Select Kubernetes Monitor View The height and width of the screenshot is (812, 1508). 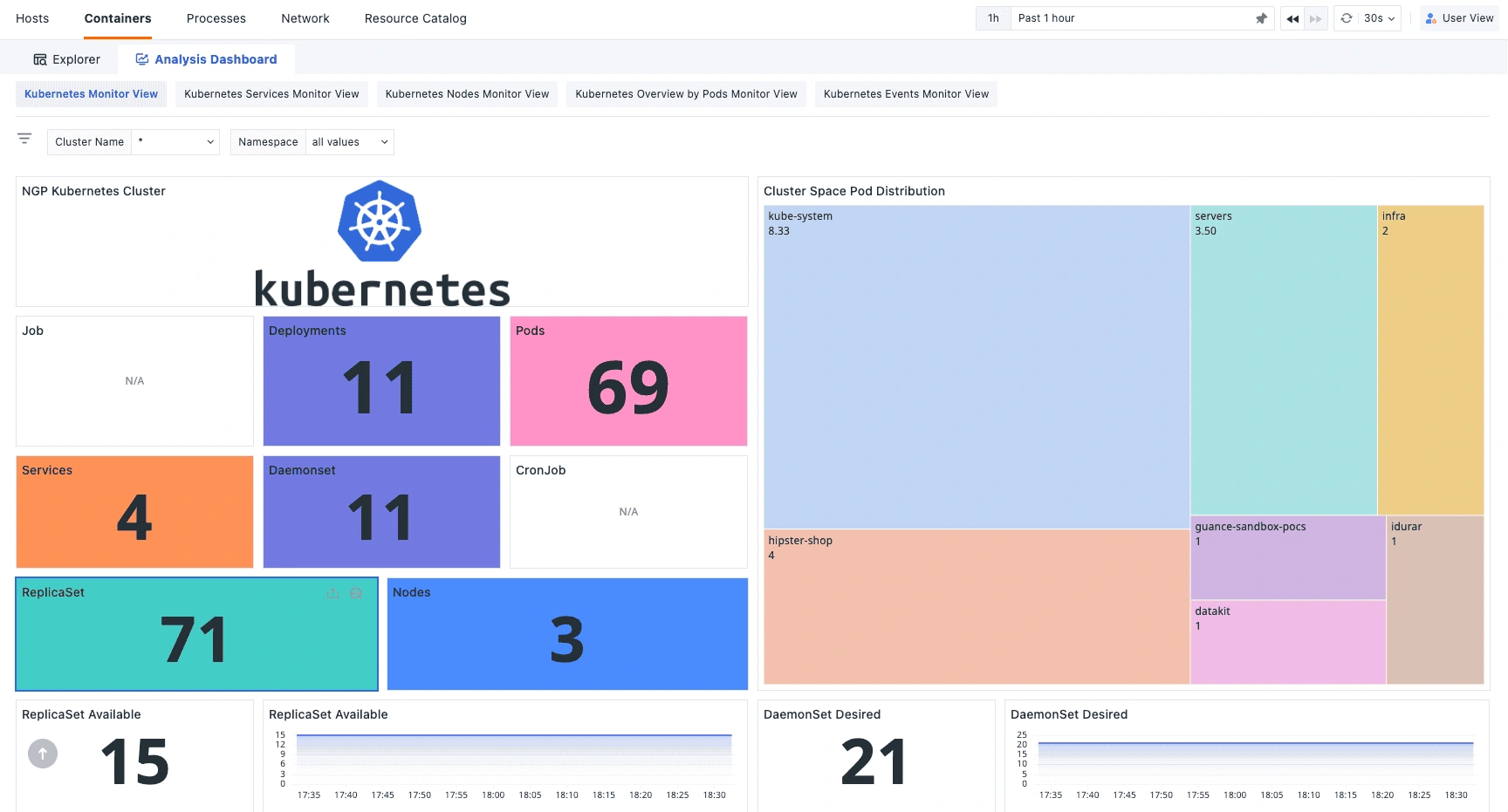(92, 94)
